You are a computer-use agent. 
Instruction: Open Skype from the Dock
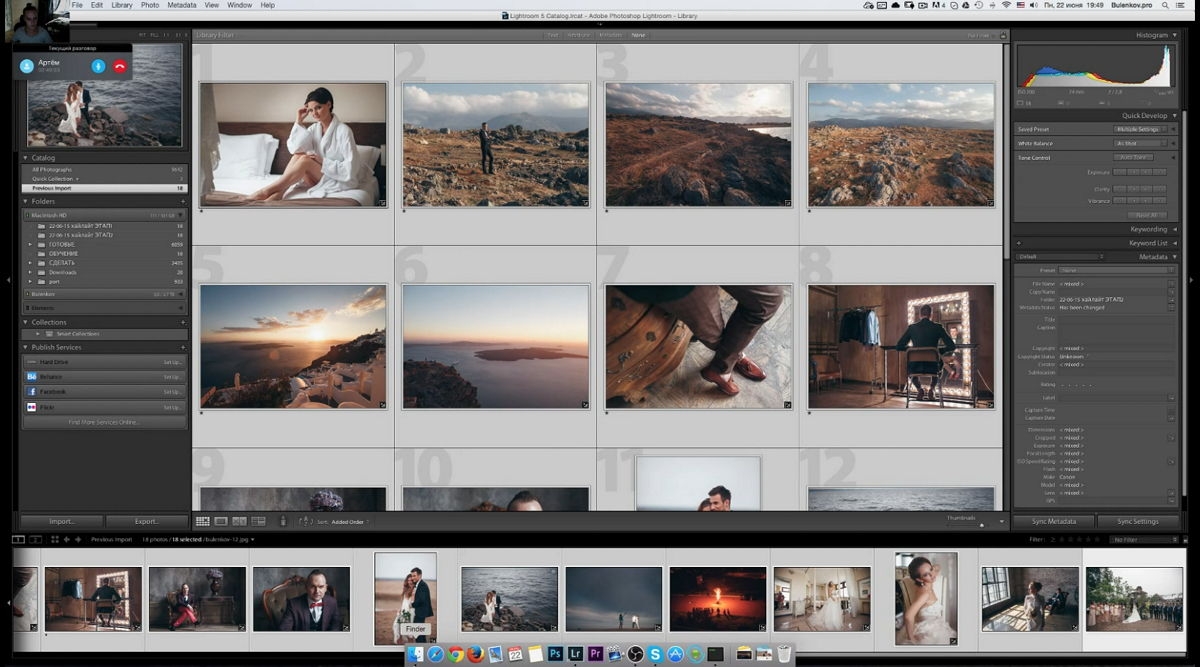[655, 653]
